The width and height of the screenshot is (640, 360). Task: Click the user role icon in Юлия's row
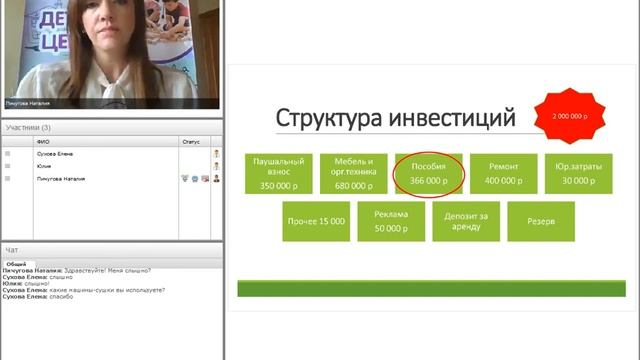tap(216, 166)
